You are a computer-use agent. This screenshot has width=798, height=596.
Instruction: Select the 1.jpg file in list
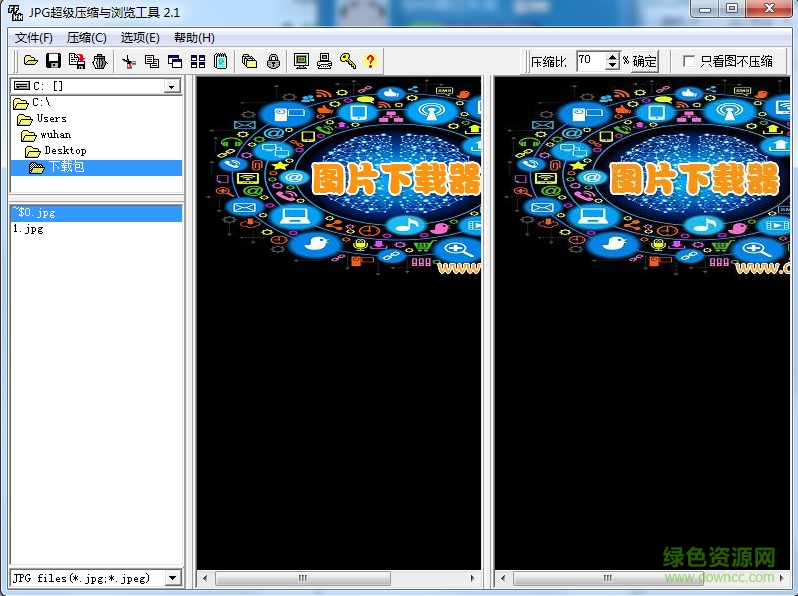click(x=28, y=229)
